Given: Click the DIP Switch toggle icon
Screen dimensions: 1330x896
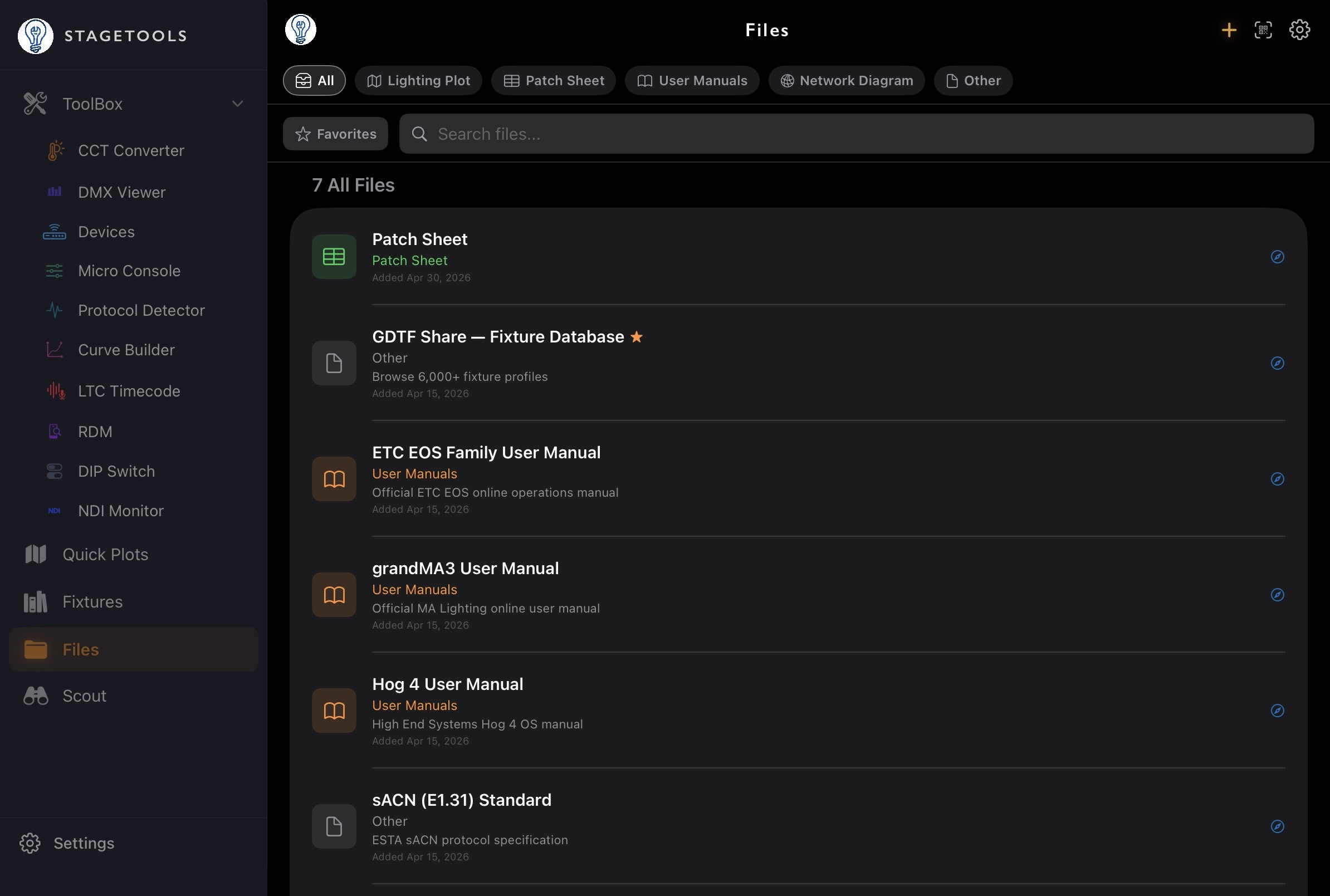Looking at the screenshot, I should 54,471.
